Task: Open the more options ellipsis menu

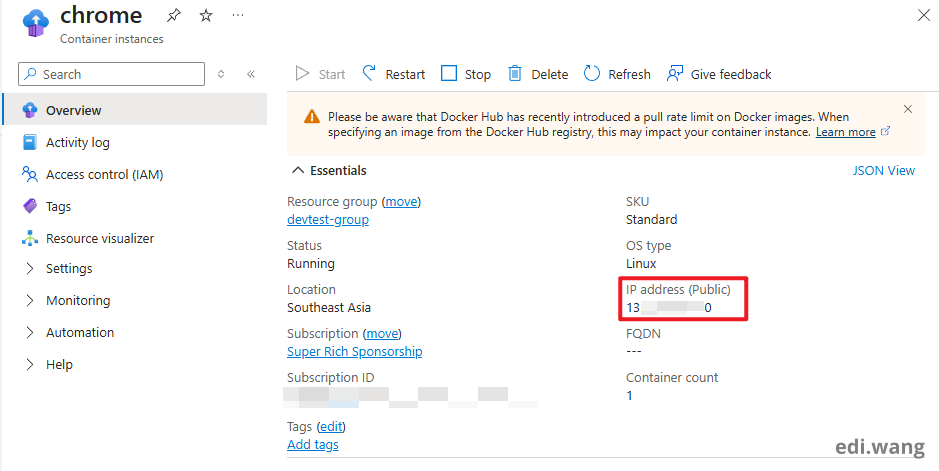Action: pos(237,15)
